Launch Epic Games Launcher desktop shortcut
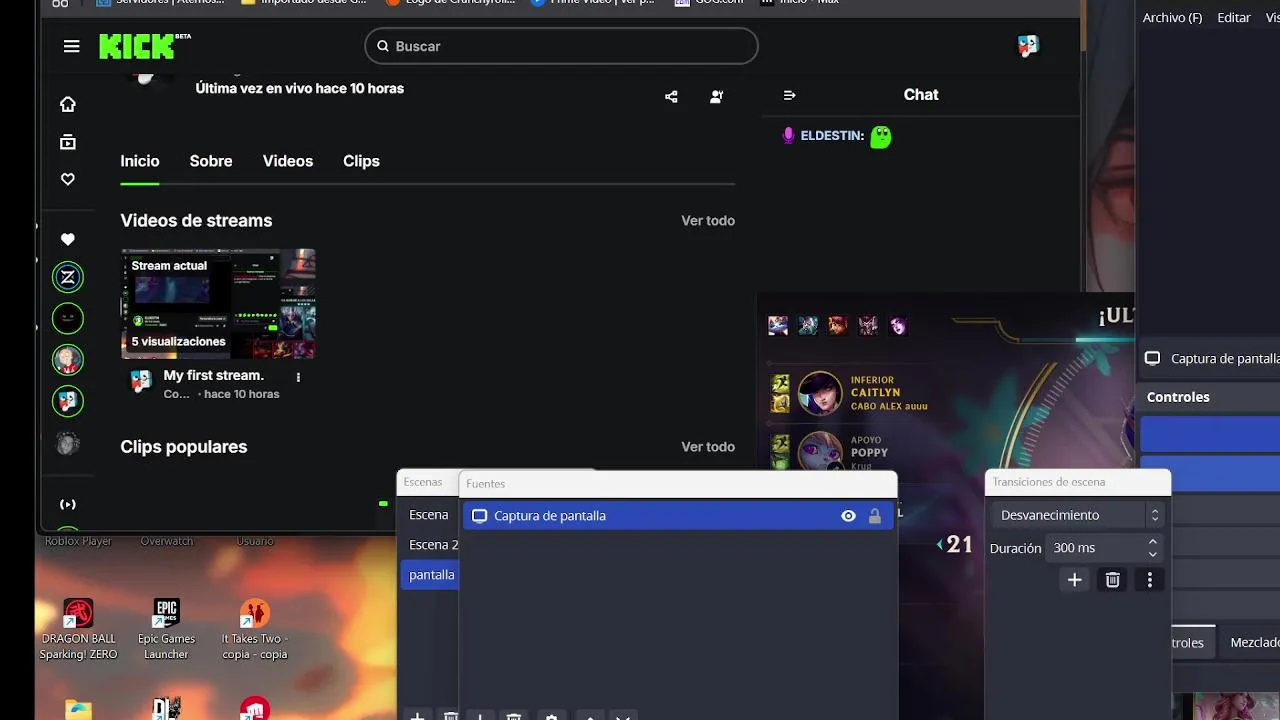 pos(166,629)
